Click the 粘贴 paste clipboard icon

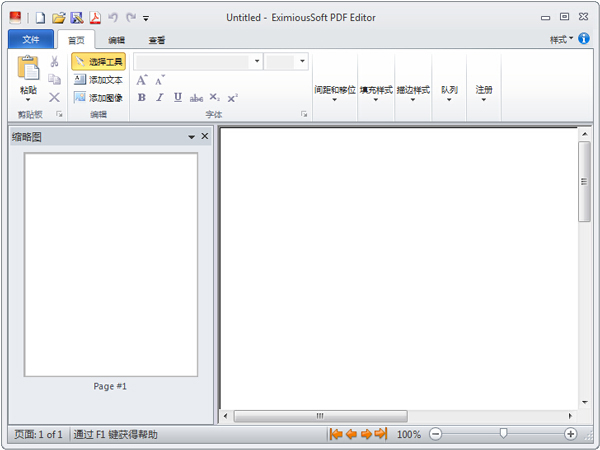pos(28,68)
